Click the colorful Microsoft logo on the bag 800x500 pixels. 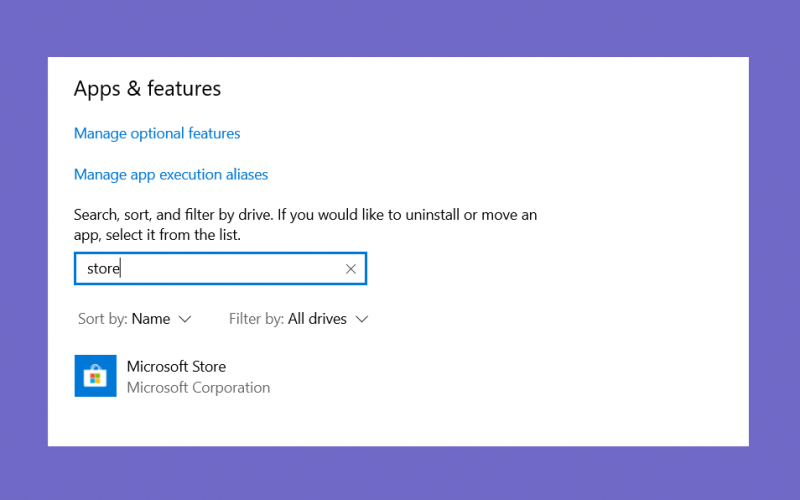(95, 378)
